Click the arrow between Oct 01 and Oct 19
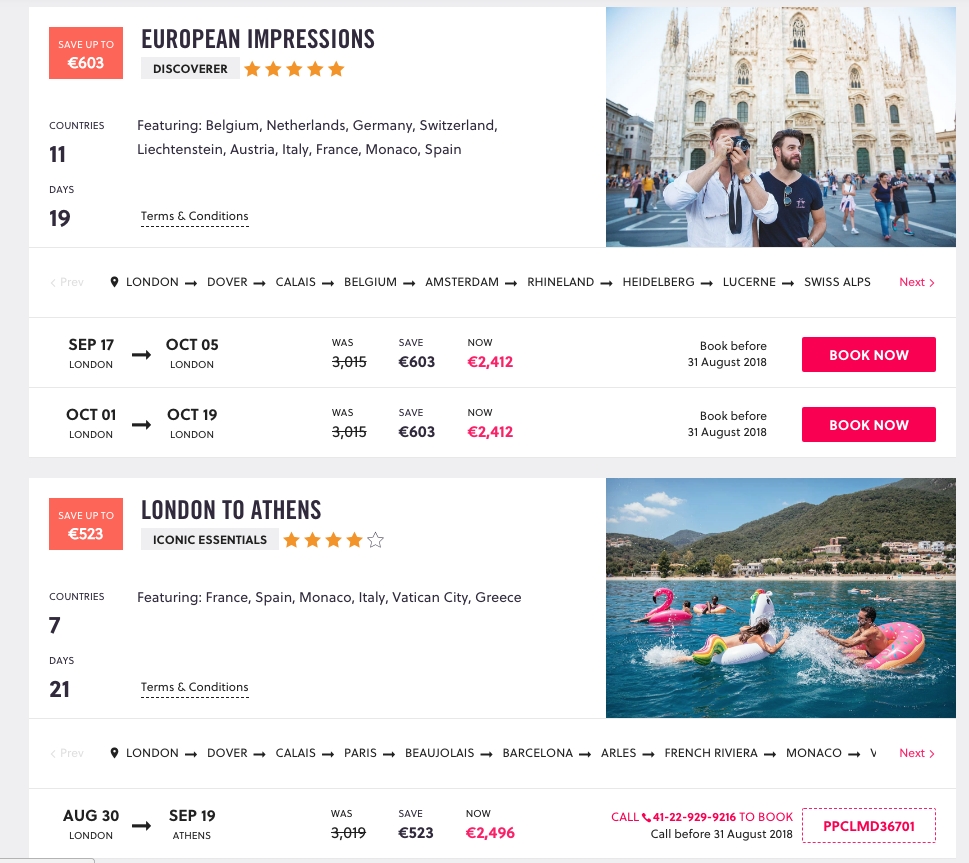This screenshot has width=969, height=863. click(141, 424)
